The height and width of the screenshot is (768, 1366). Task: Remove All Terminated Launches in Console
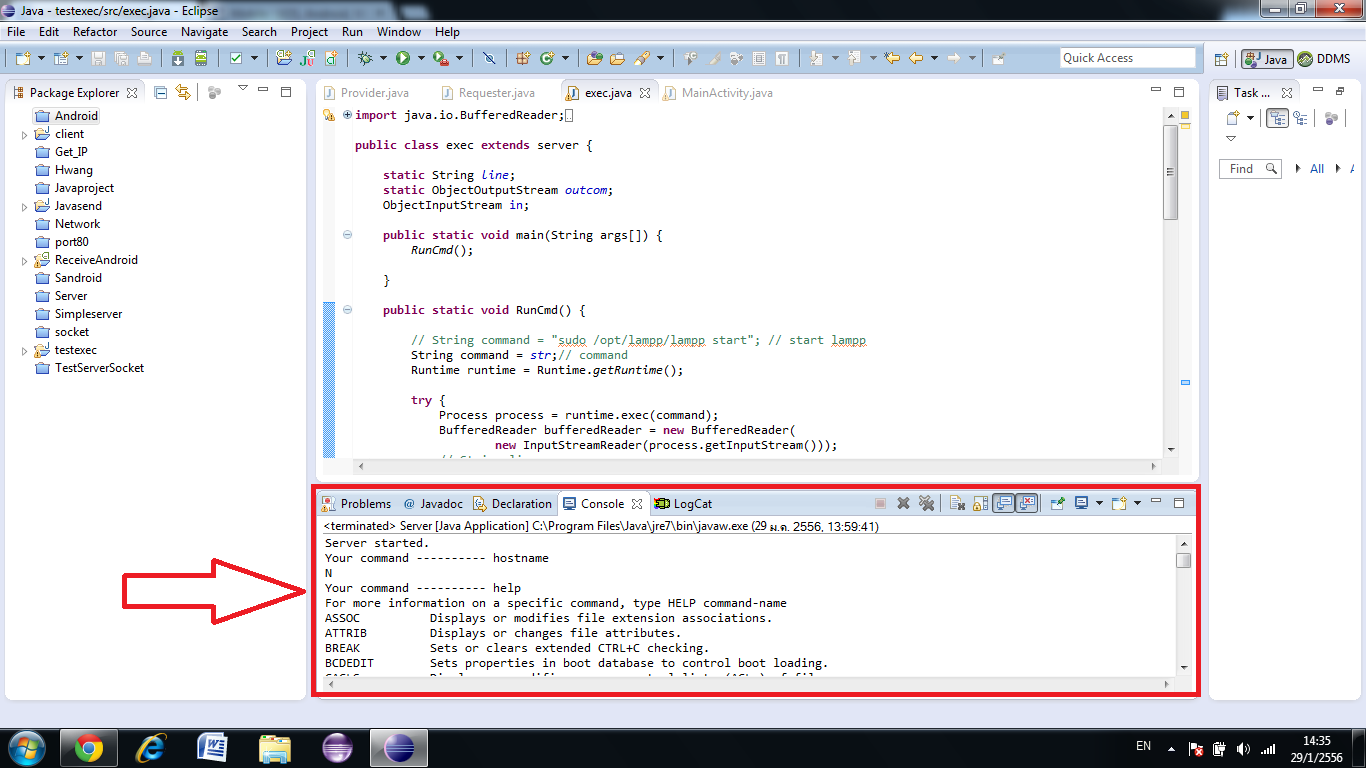click(926, 503)
